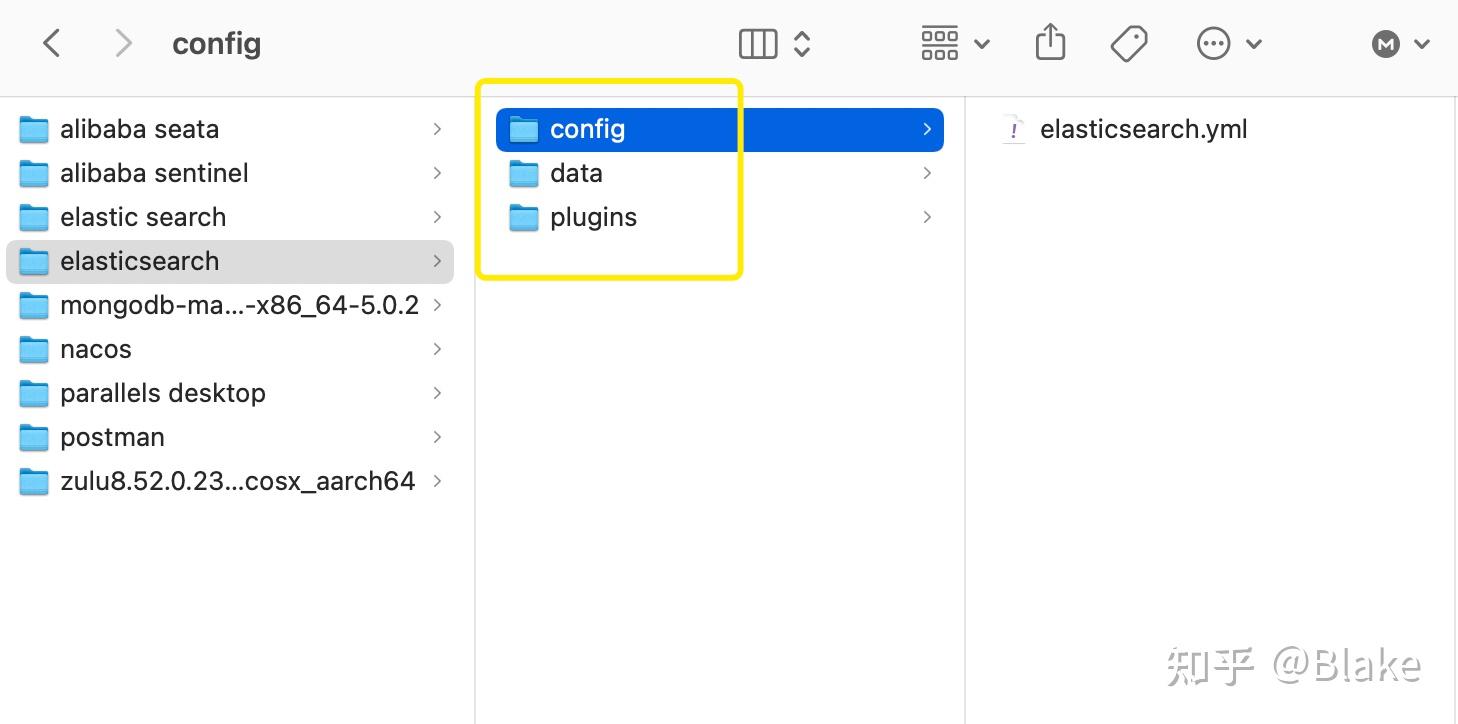The width and height of the screenshot is (1458, 724).
Task: Open the chevron beside the More actions icon
Action: [1253, 43]
